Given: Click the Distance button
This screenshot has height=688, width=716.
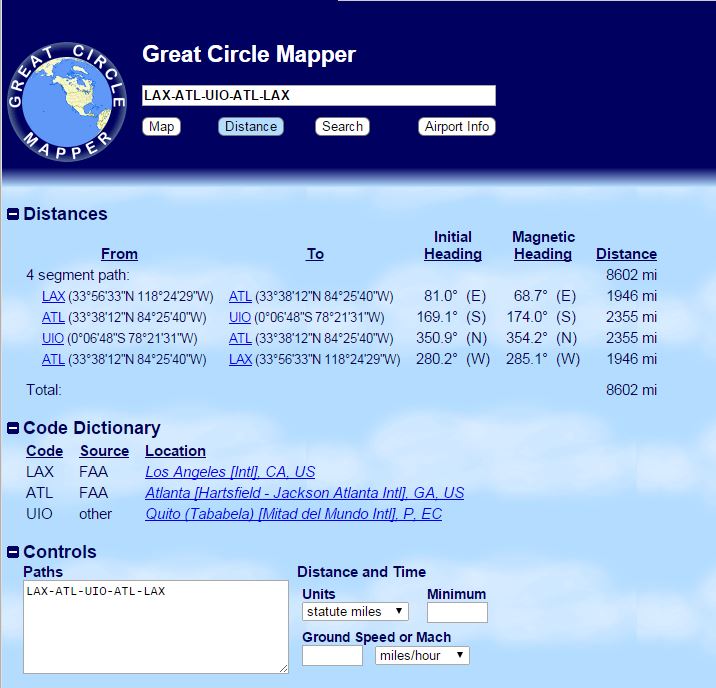Looking at the screenshot, I should tap(251, 126).
